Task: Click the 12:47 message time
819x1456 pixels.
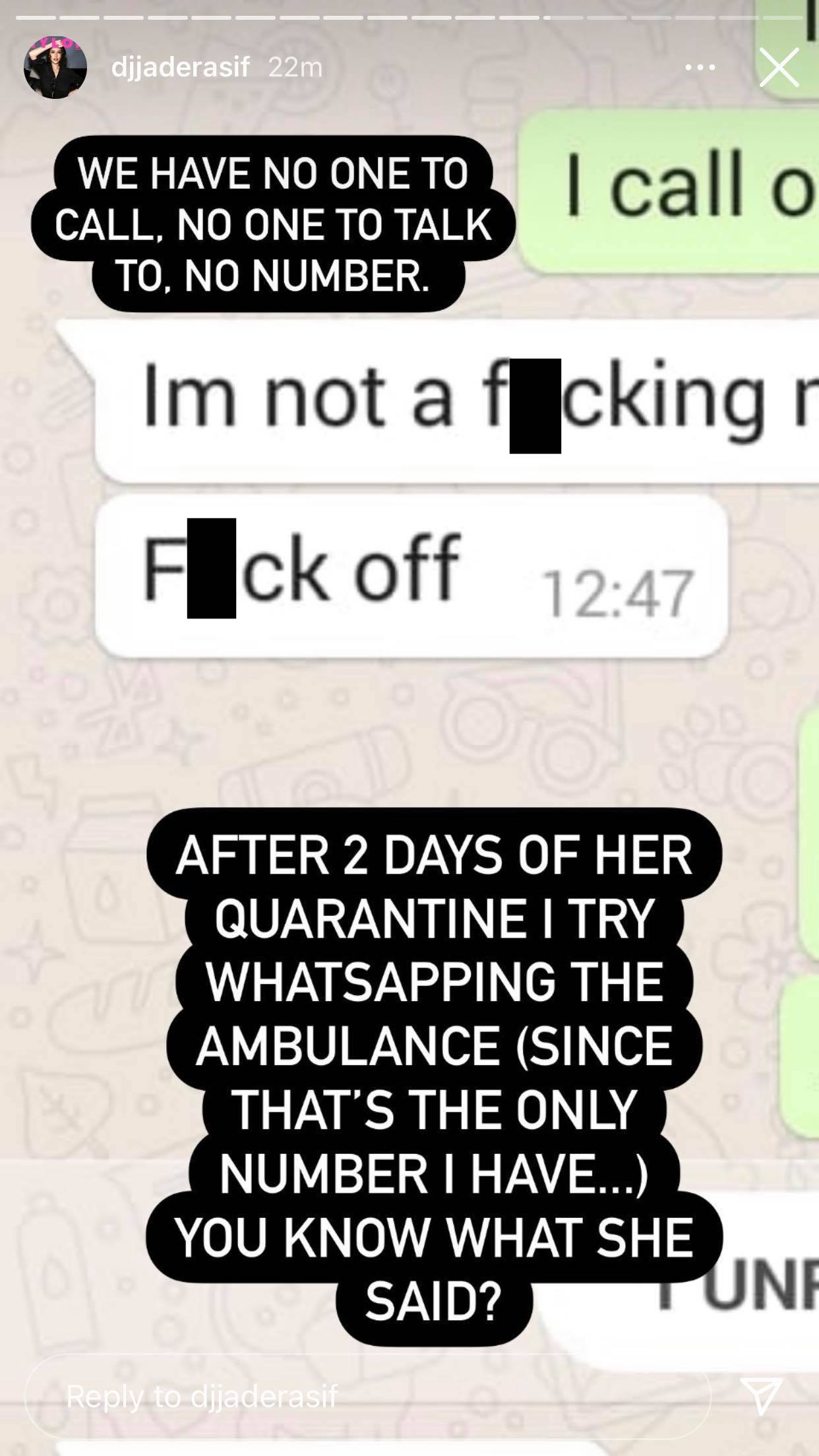Action: (x=617, y=594)
